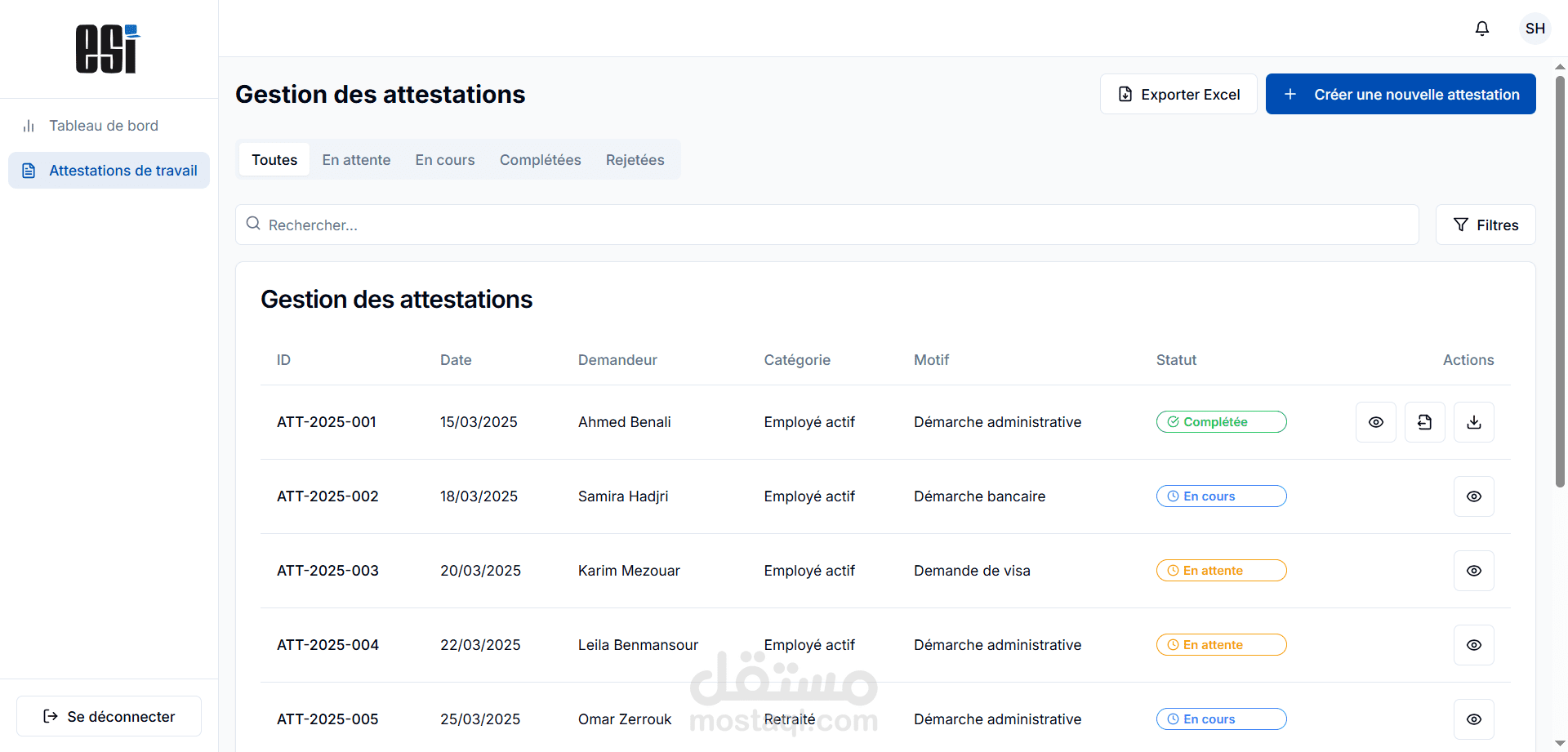
Task: Open Attestations de travail in sidebar
Action: pos(109,171)
